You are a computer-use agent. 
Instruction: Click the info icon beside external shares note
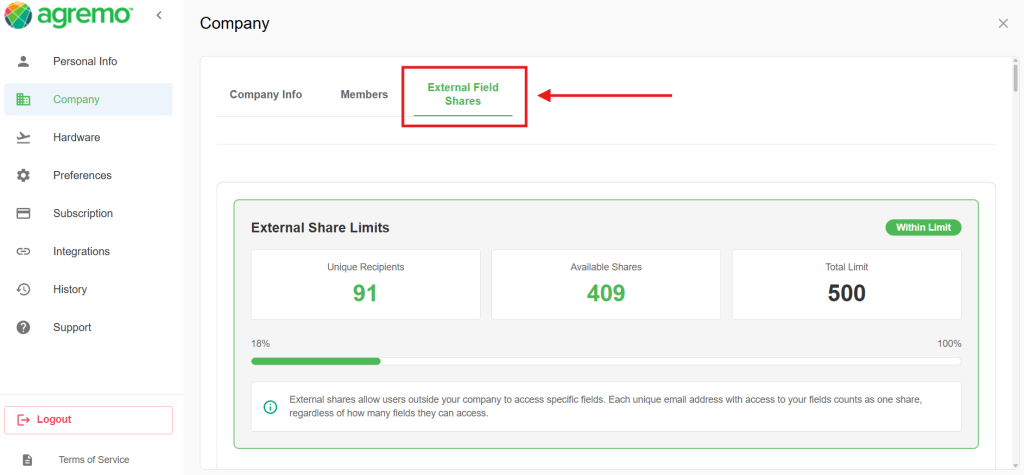270,407
